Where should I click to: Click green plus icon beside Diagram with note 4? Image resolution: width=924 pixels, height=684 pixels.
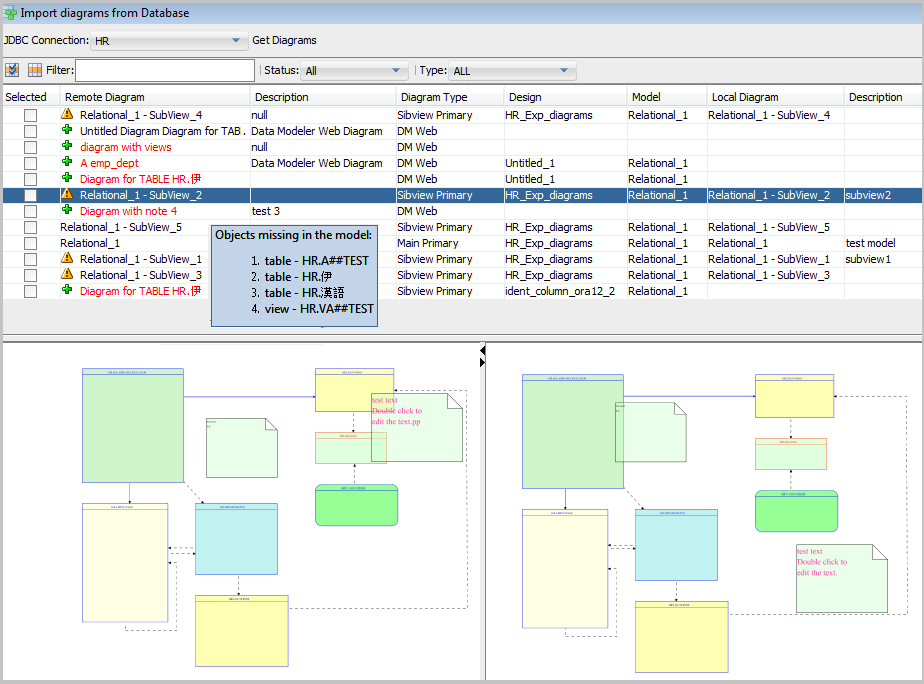(x=67, y=211)
